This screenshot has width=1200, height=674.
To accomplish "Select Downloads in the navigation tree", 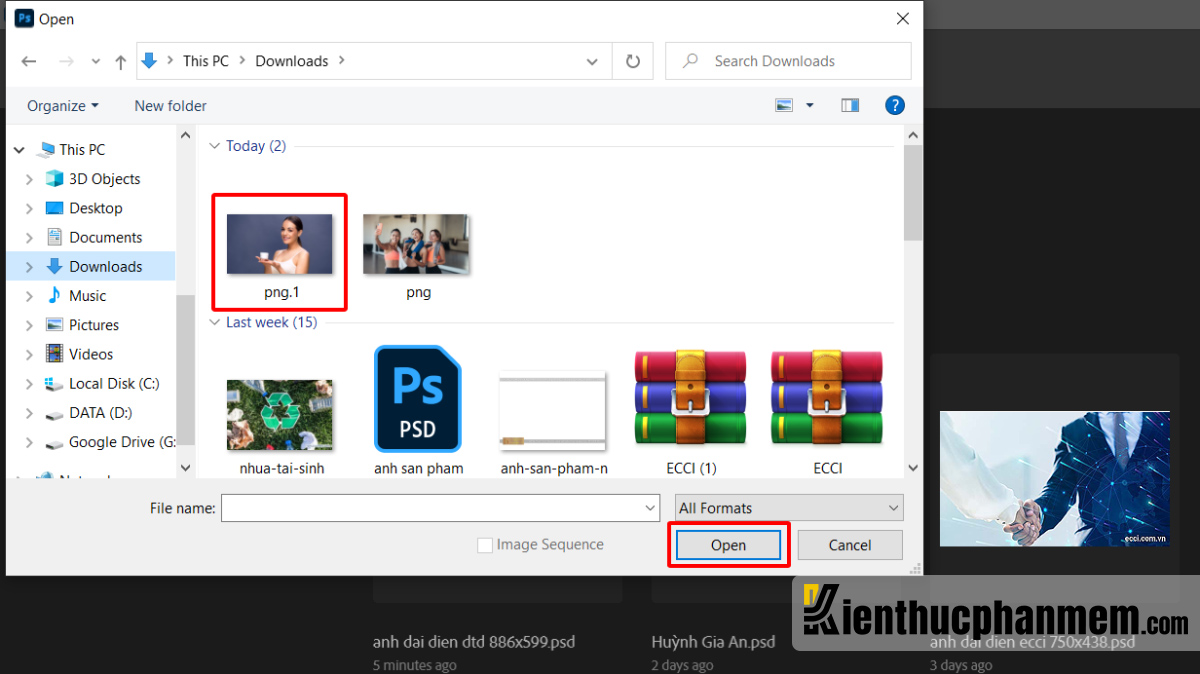I will [106, 266].
